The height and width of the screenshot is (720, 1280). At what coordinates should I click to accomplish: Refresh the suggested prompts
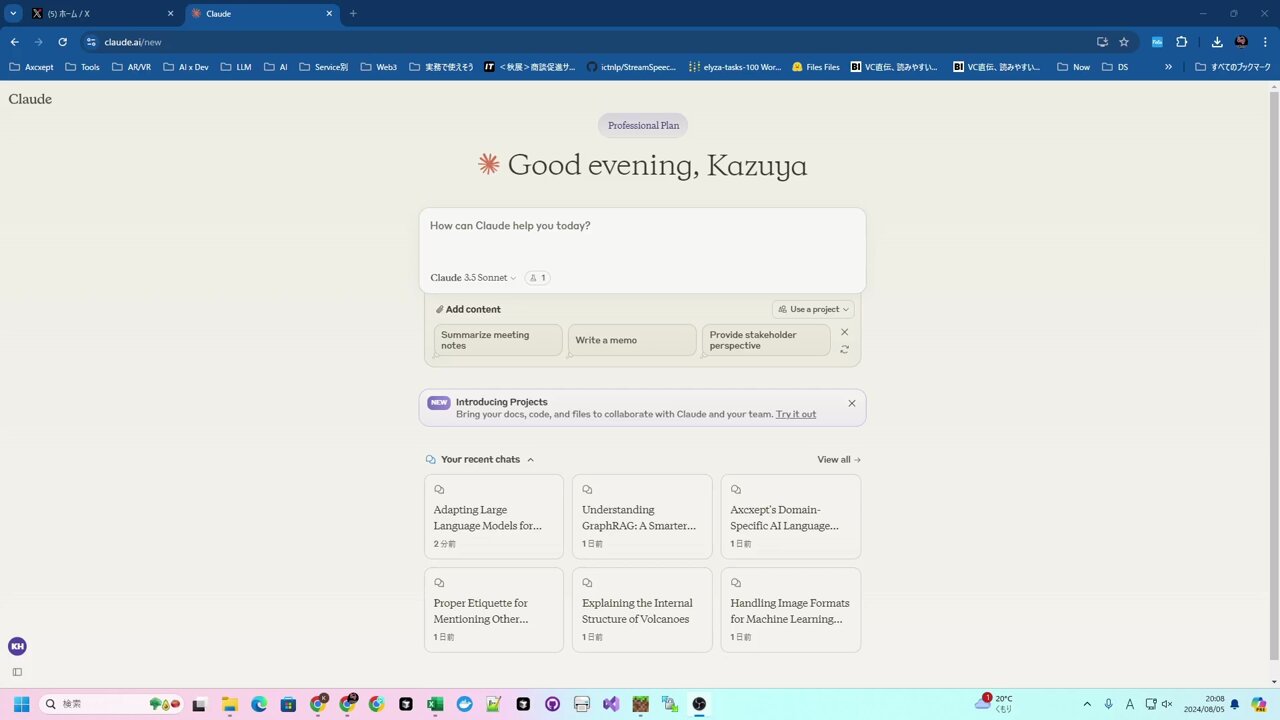coord(845,349)
